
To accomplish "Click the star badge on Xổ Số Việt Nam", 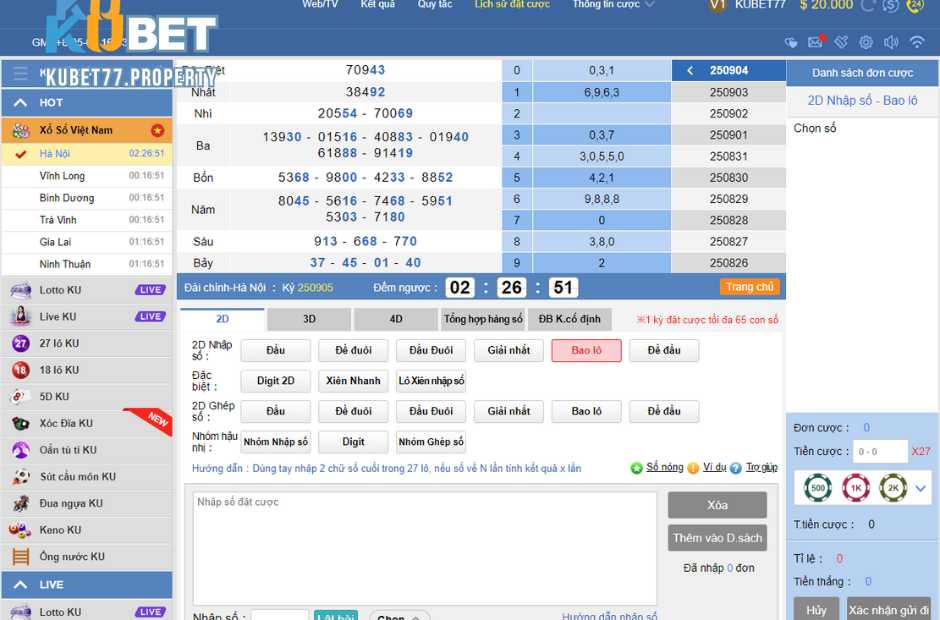I will pos(157,130).
